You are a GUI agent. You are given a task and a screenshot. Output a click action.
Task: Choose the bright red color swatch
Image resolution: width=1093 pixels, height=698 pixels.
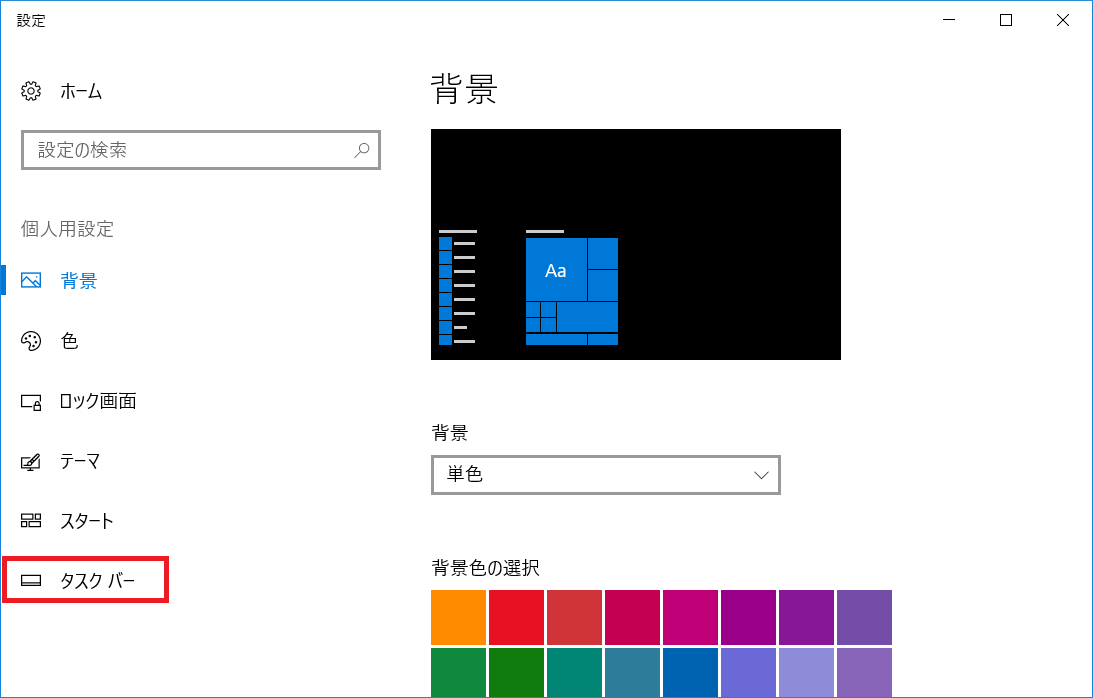click(x=516, y=617)
